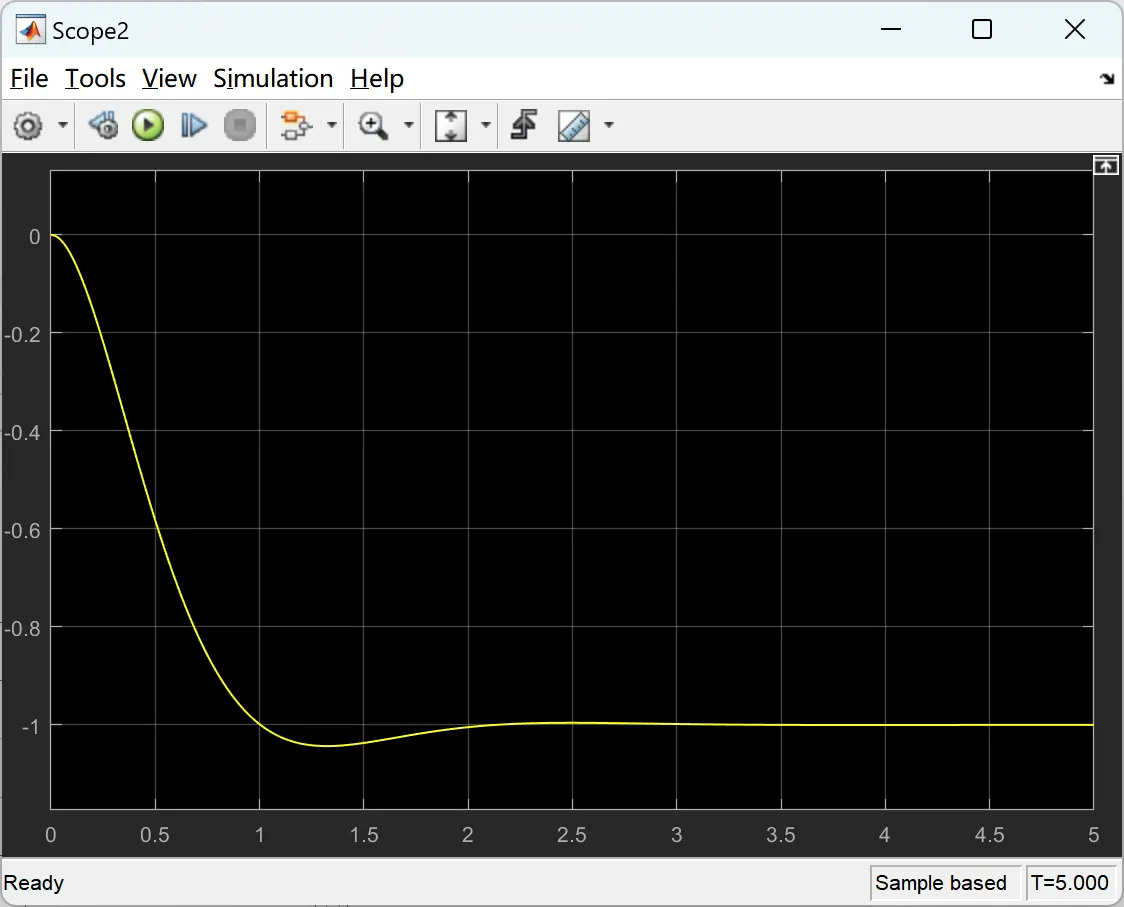Click the 2.5 x-axis tick label

point(571,835)
